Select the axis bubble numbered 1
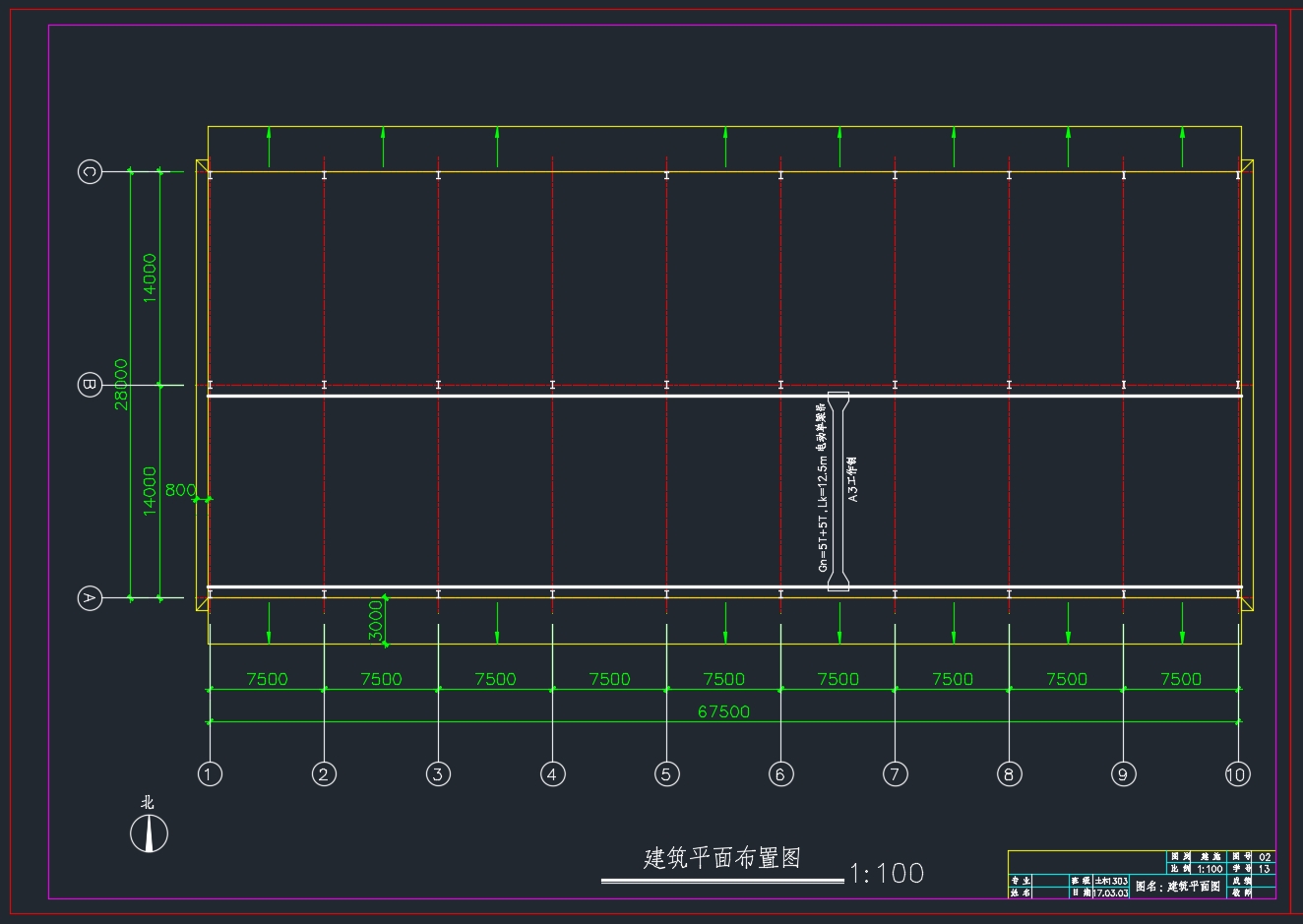This screenshot has height=924, width=1303. [x=210, y=774]
